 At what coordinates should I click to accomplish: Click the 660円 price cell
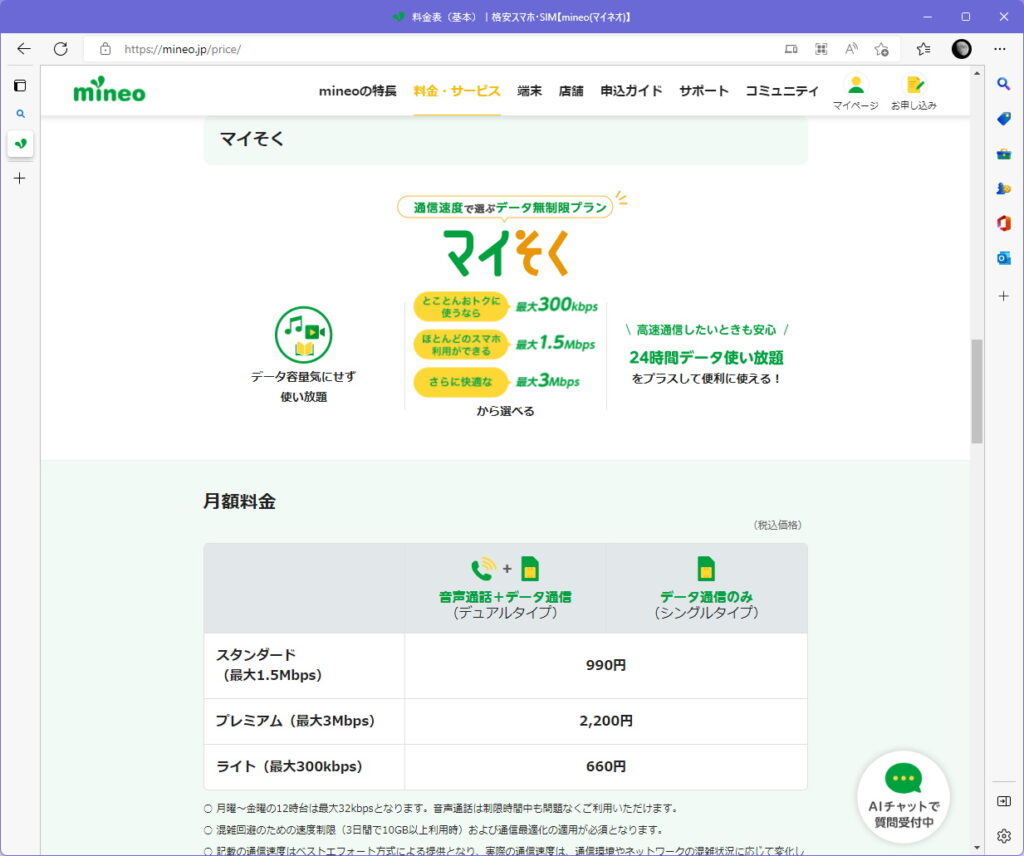(605, 767)
